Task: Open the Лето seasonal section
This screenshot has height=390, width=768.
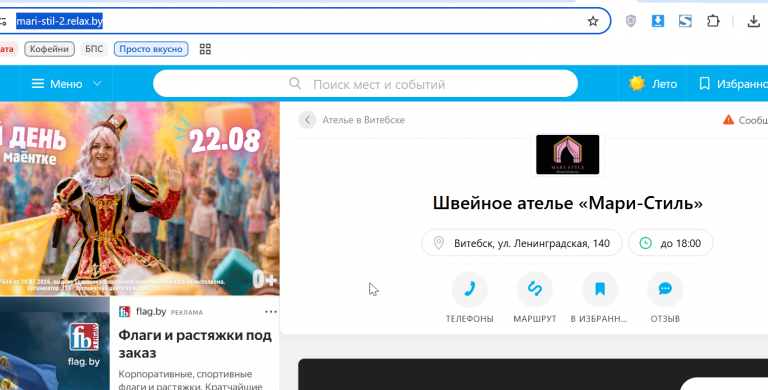Action: click(653, 84)
